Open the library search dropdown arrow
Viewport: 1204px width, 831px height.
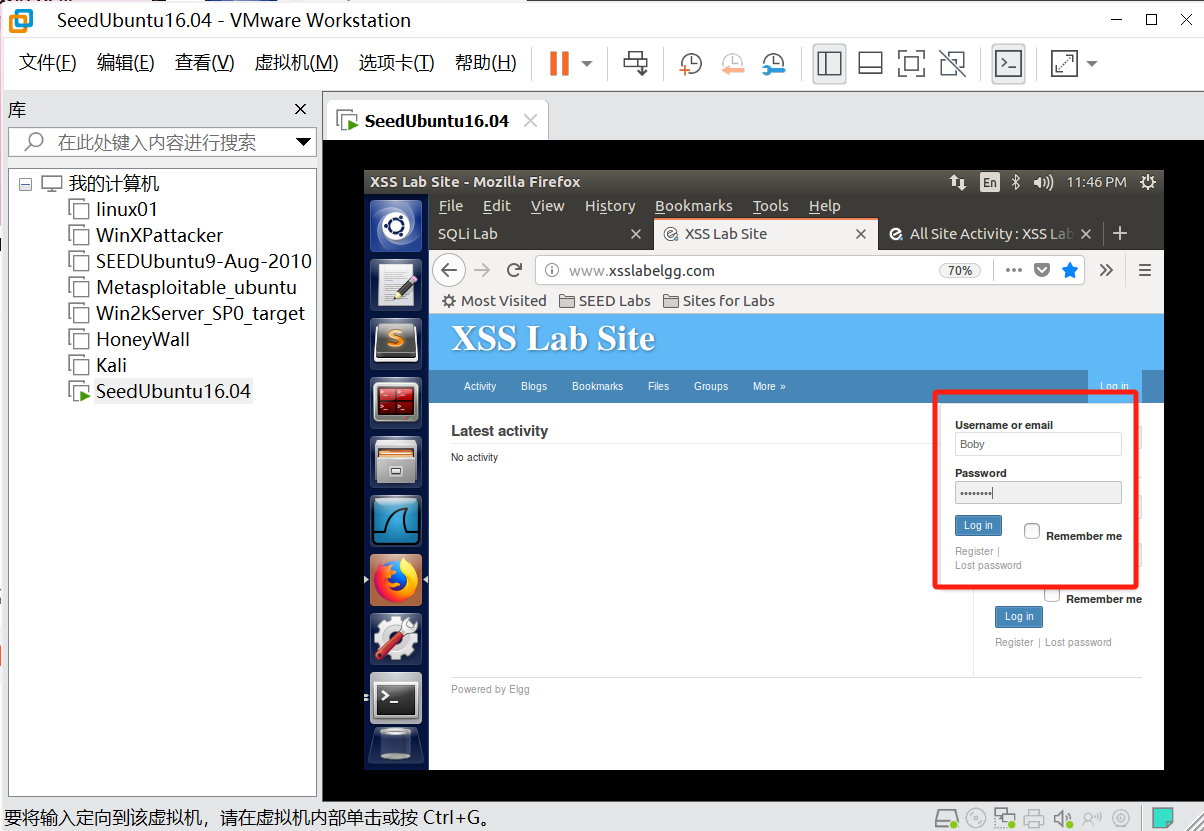[x=303, y=142]
